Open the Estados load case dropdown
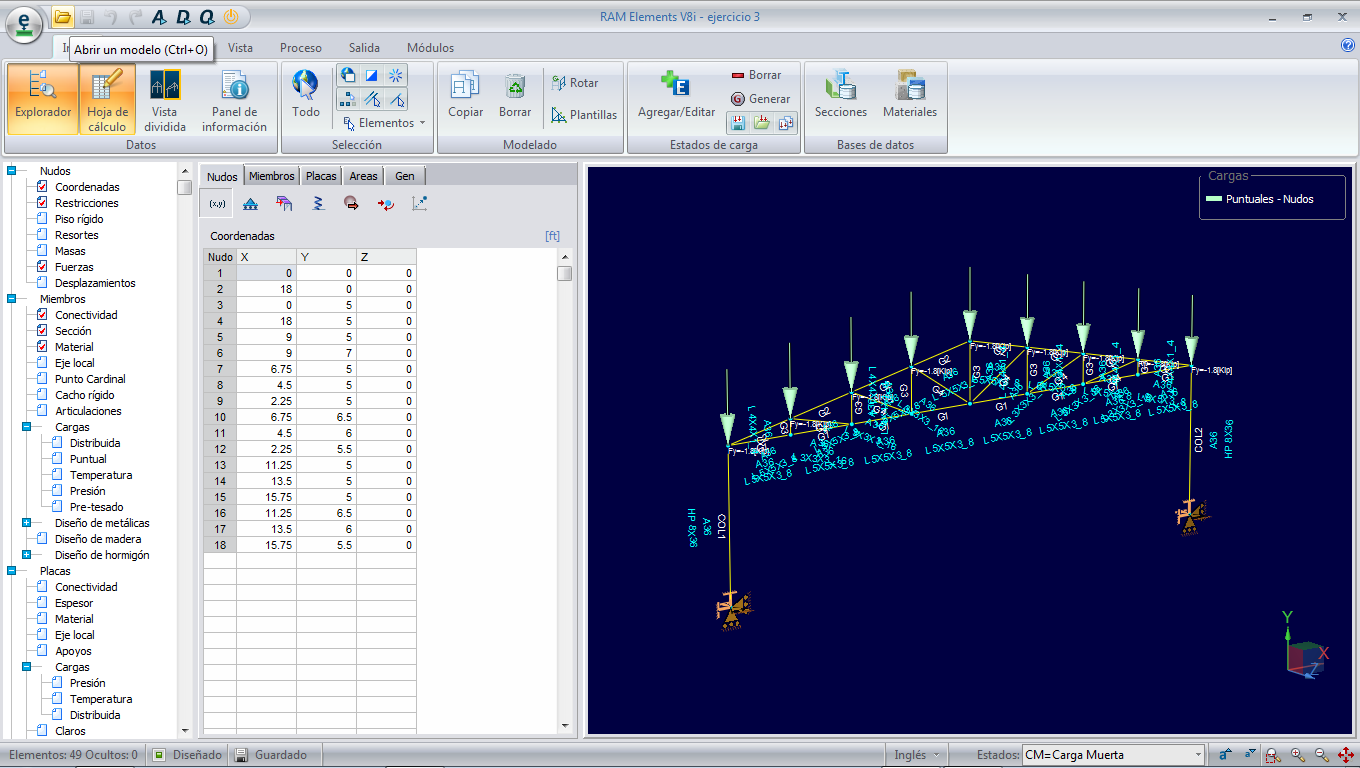Image resolution: width=1360 pixels, height=768 pixels. pos(1198,755)
